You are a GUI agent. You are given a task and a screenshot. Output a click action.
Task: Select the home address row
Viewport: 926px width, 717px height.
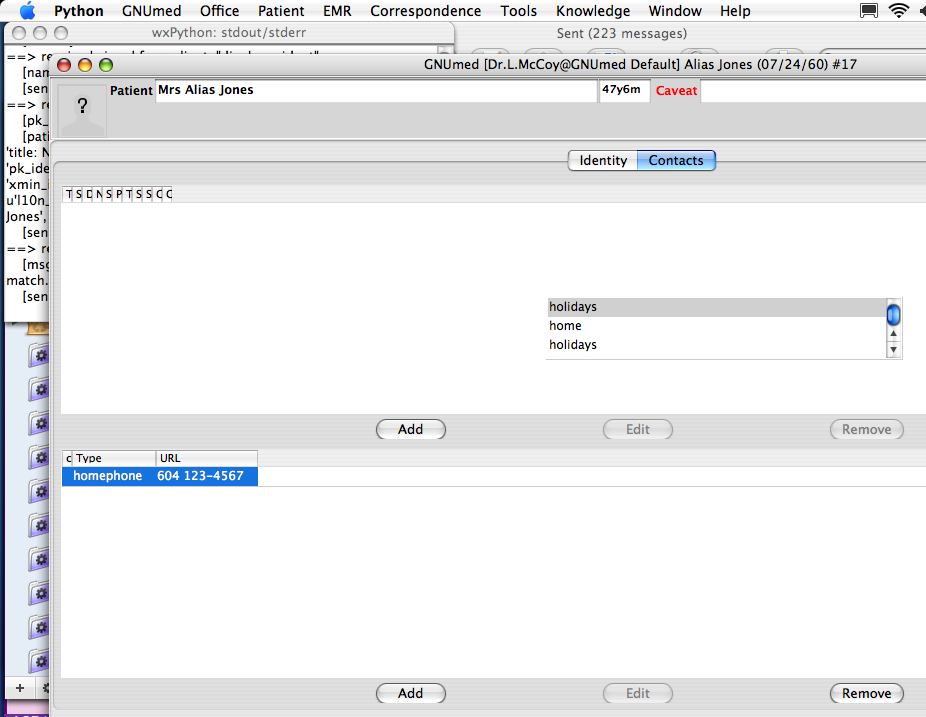click(716, 326)
